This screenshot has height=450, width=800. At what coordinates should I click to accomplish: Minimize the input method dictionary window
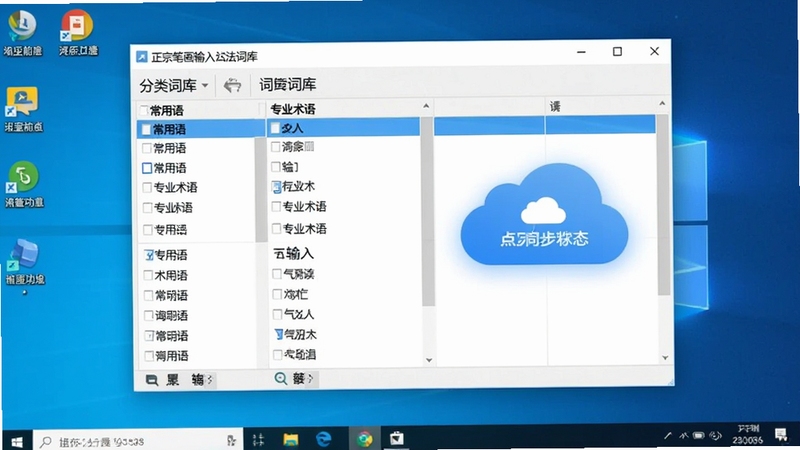(x=581, y=52)
